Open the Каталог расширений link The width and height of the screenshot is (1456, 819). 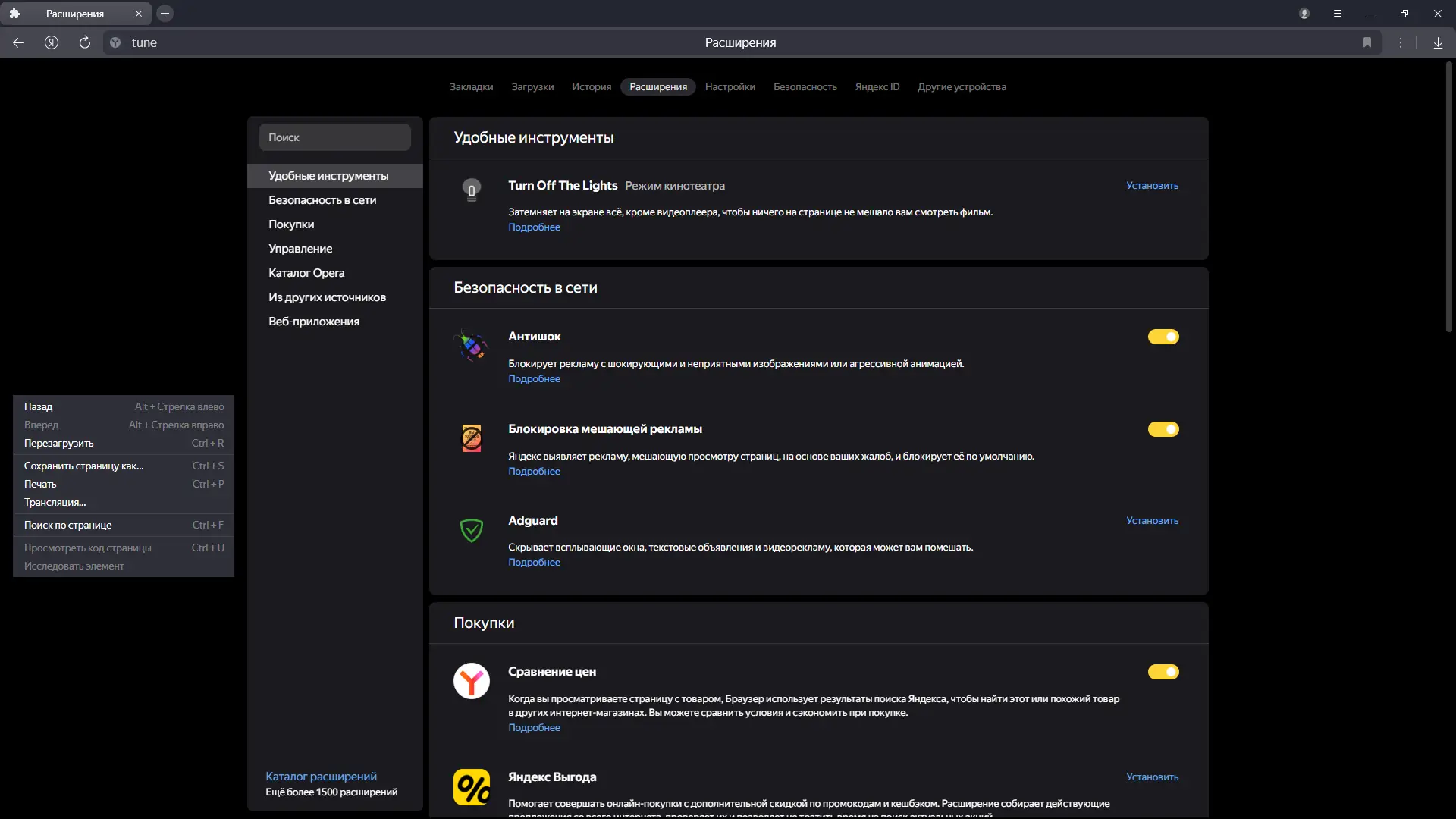(x=321, y=776)
